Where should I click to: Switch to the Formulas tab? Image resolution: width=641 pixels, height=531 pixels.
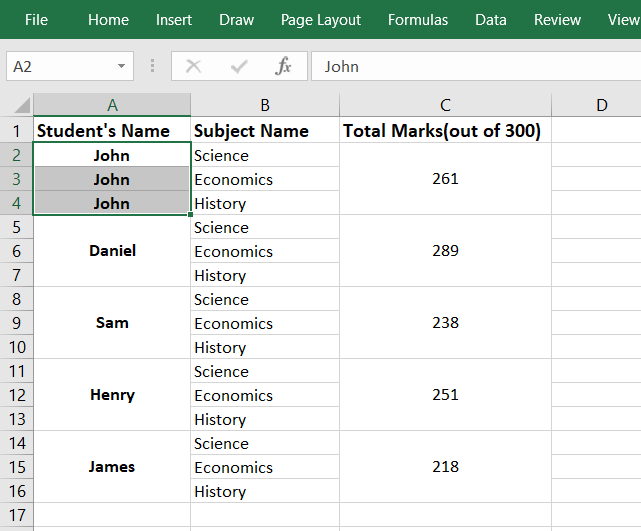click(x=418, y=20)
